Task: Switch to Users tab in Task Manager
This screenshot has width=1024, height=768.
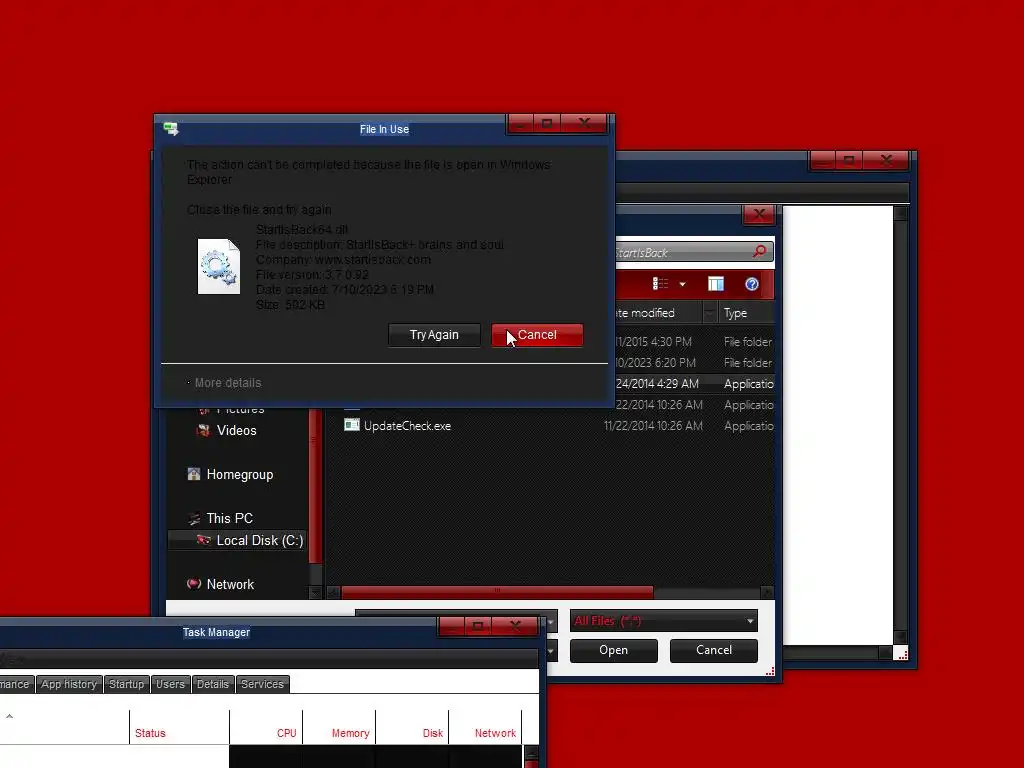Action: [170, 684]
